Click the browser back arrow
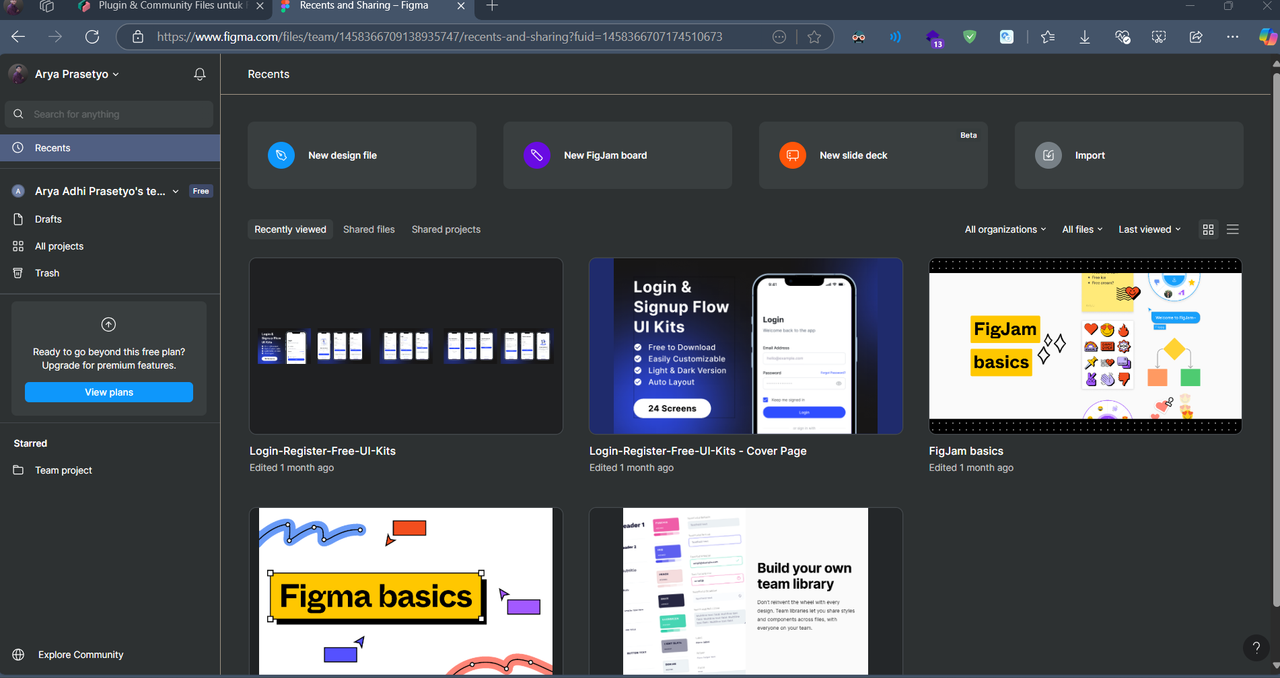 tap(18, 37)
